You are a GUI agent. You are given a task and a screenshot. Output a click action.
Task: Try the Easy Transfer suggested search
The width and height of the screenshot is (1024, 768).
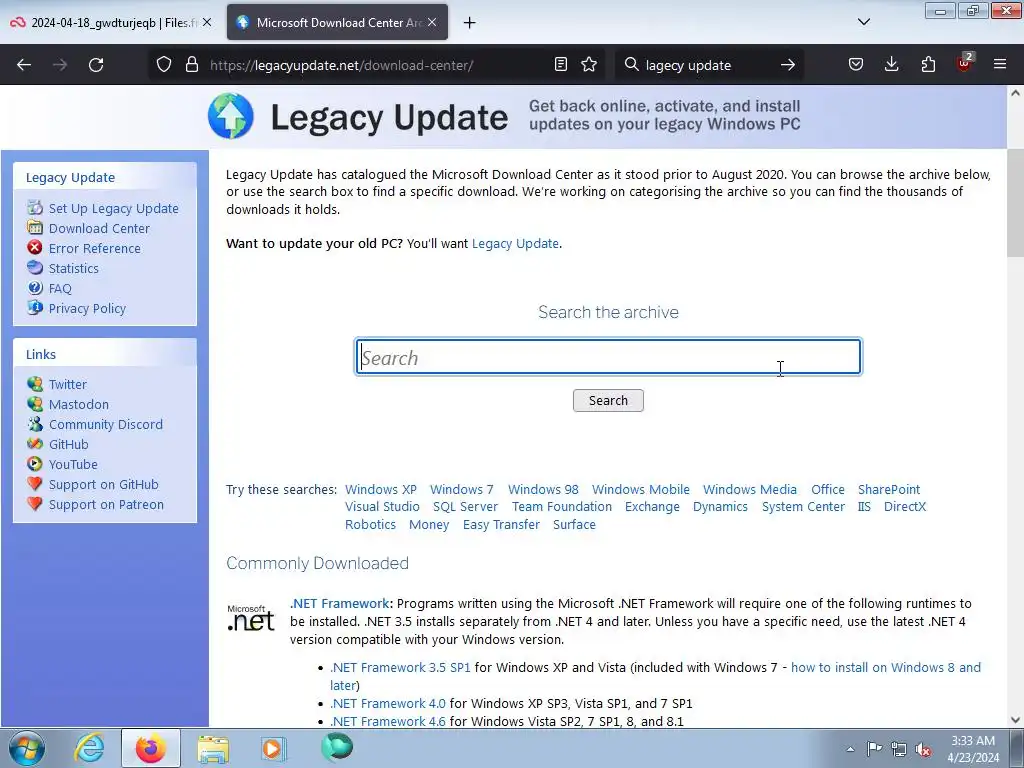point(501,524)
